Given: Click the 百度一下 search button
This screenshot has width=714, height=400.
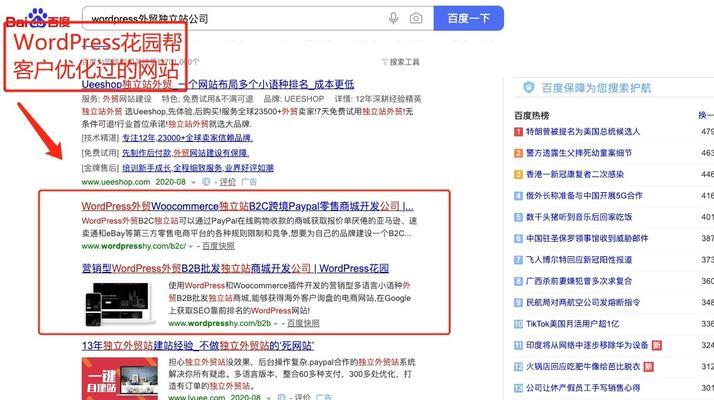Looking at the screenshot, I should (469, 18).
